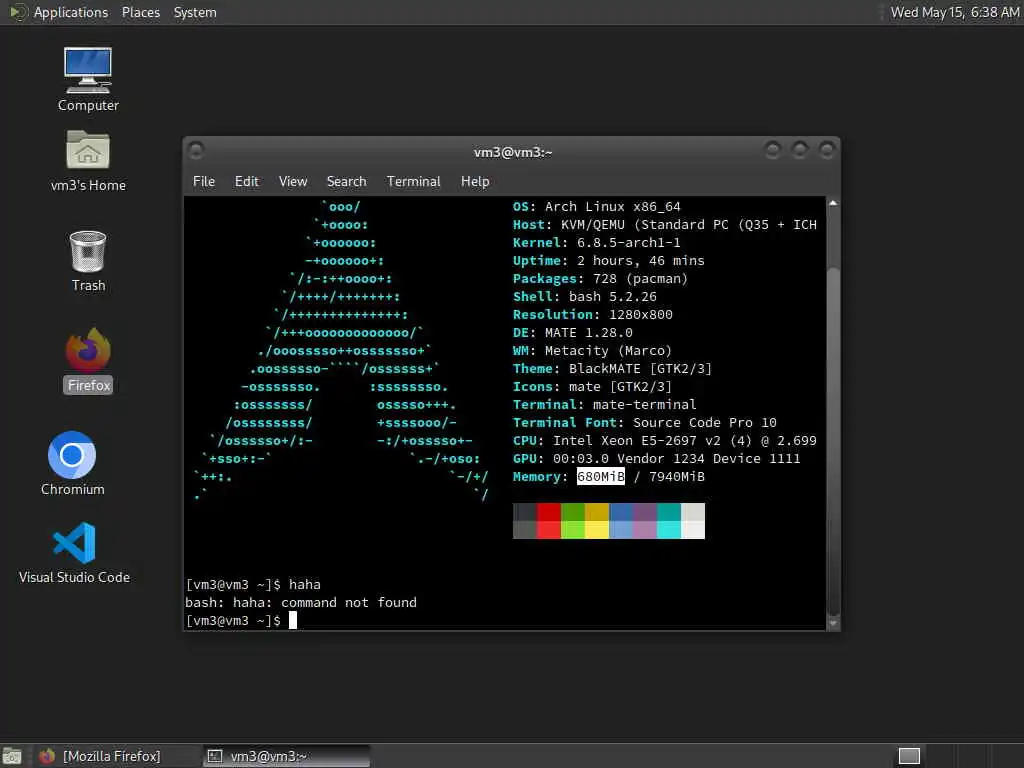Click the 'Metacity (Marco)' WM value
Image resolution: width=1024 pixels, height=768 pixels.
pos(609,351)
